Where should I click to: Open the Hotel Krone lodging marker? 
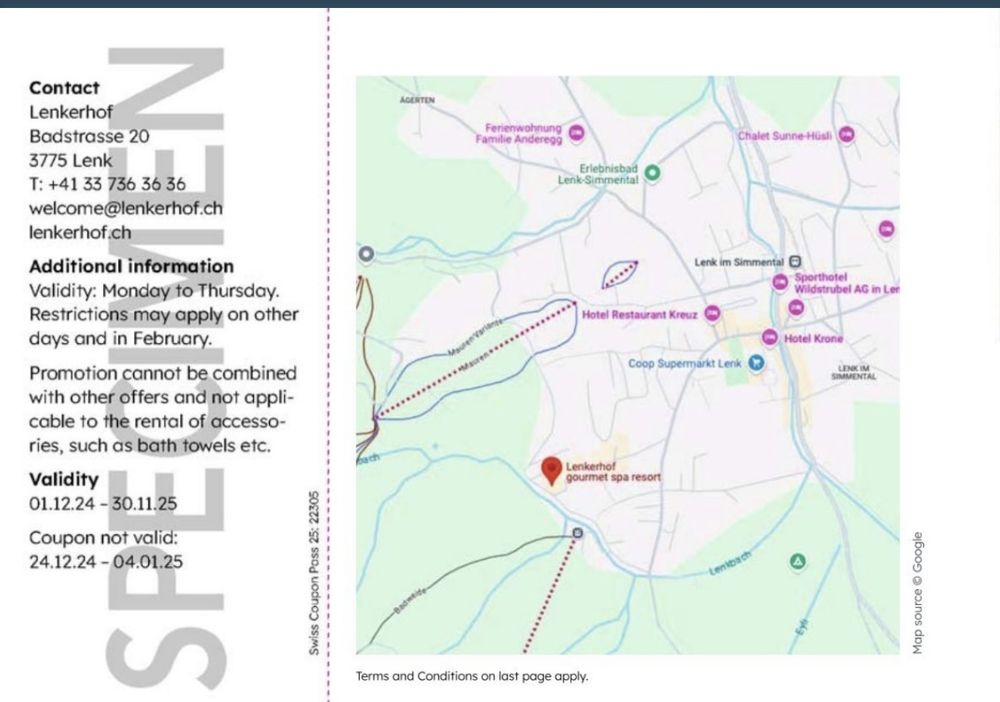coord(770,338)
